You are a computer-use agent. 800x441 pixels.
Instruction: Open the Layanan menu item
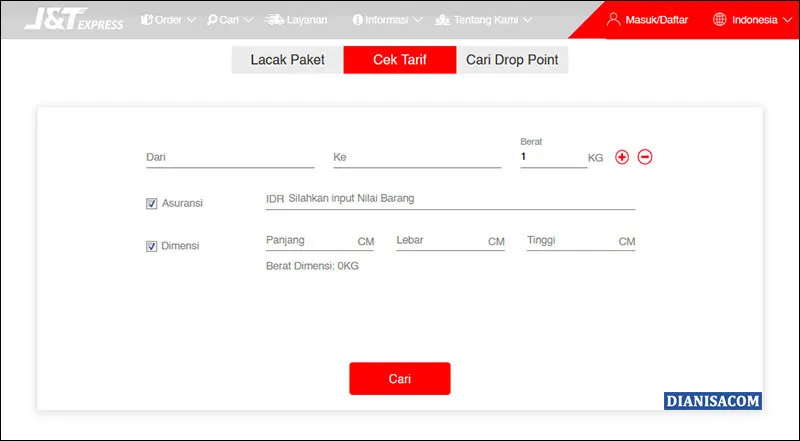click(x=307, y=20)
